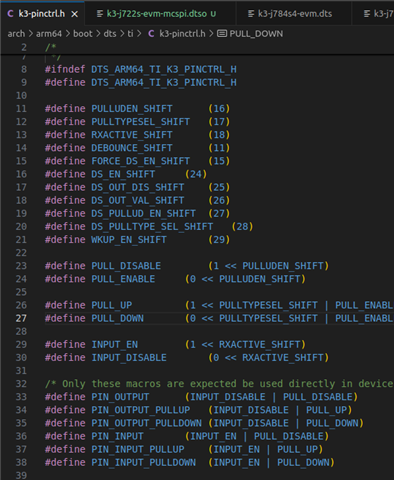Click the PULLTYPESEL_SHIFT macro on line 12
The width and height of the screenshot is (394, 480).
(140, 122)
